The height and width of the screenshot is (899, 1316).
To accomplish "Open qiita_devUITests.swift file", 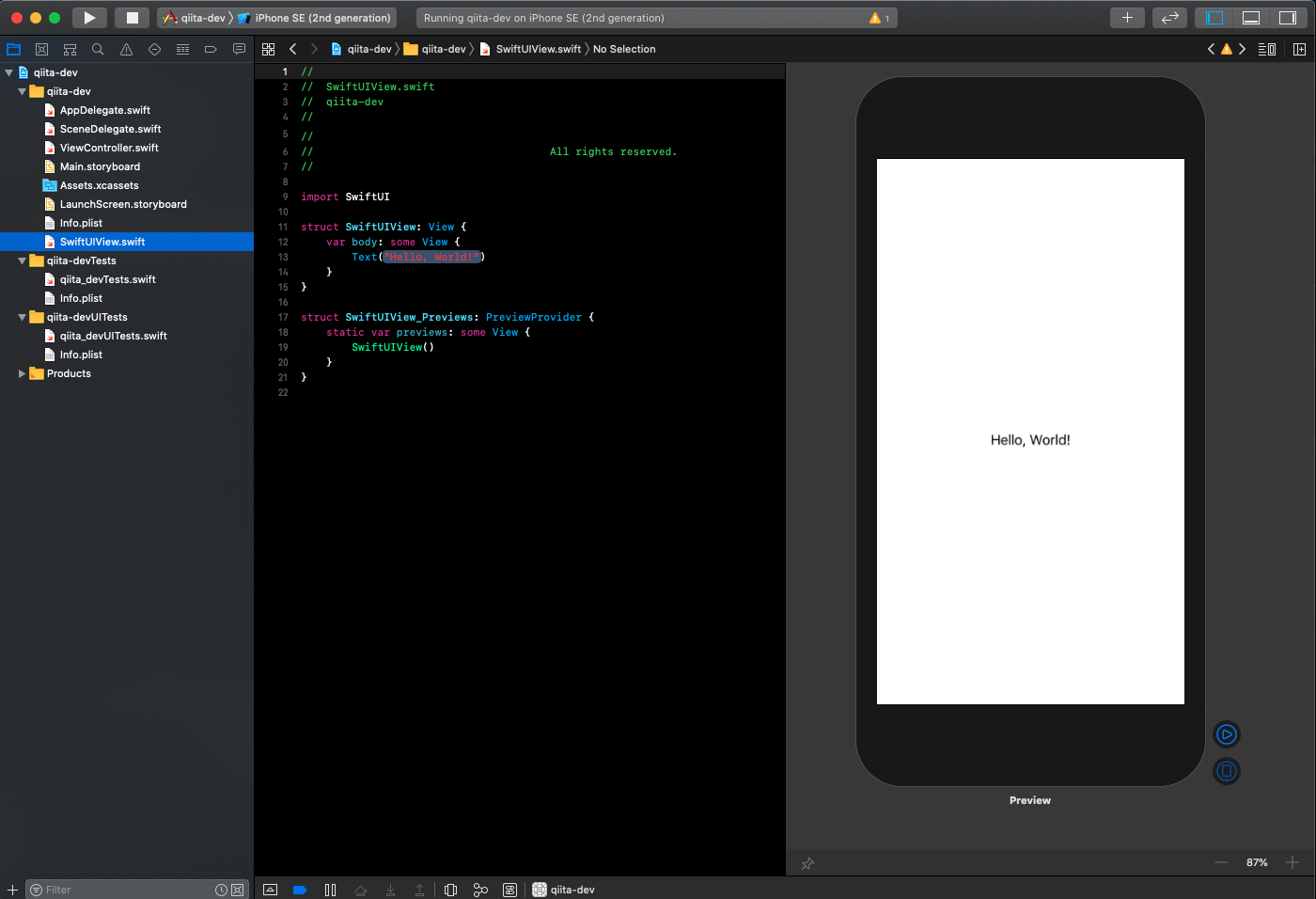I will click(113, 336).
